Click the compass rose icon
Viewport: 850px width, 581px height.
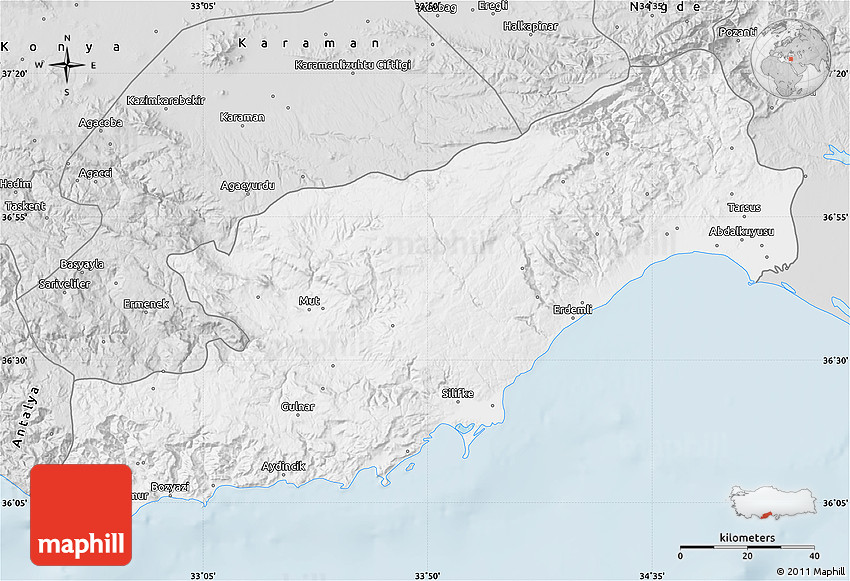pyautogui.click(x=67, y=65)
